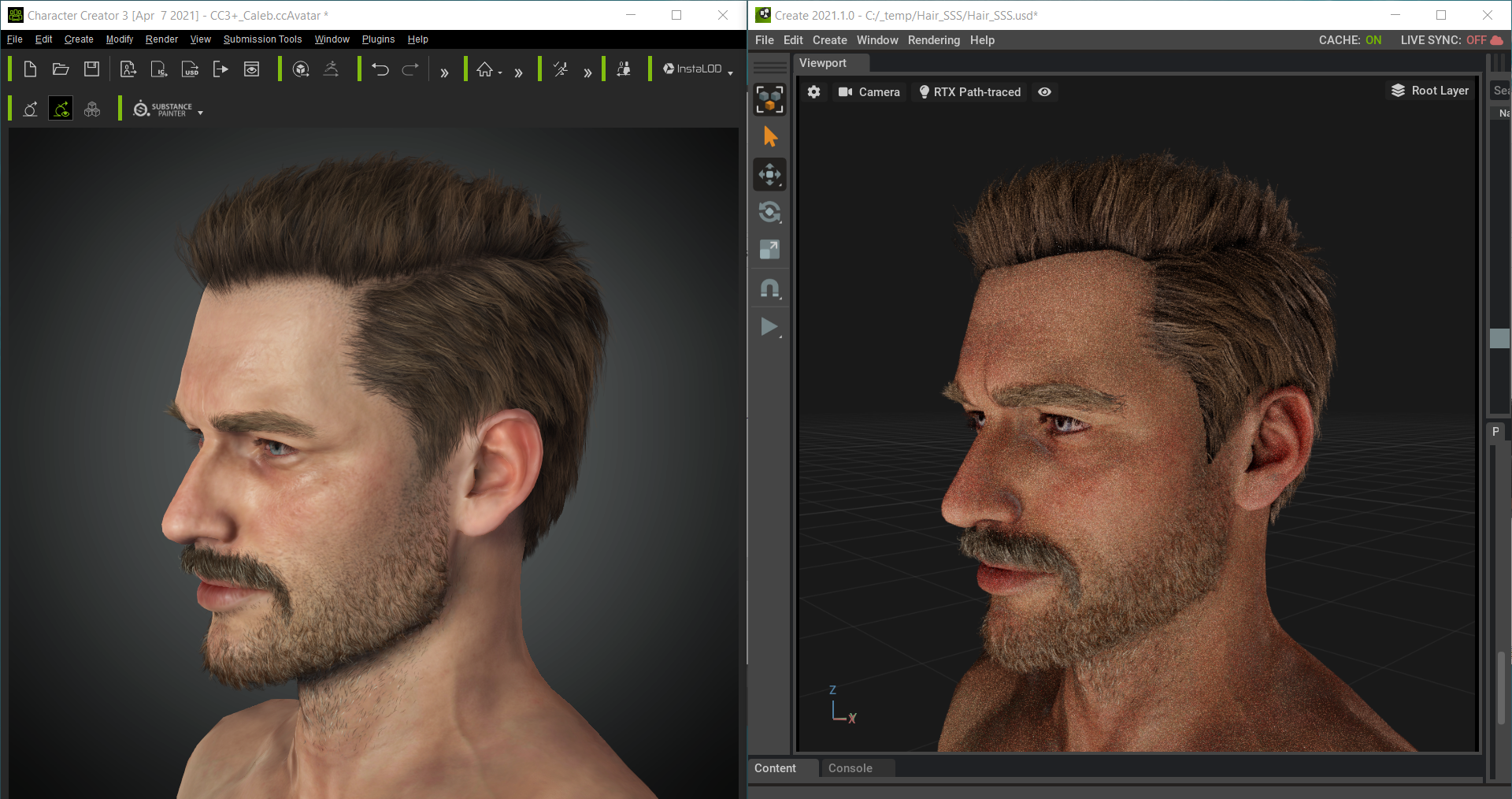Toggle viewport visibility eye menu
Image resolution: width=1512 pixels, height=799 pixels.
click(x=1044, y=92)
